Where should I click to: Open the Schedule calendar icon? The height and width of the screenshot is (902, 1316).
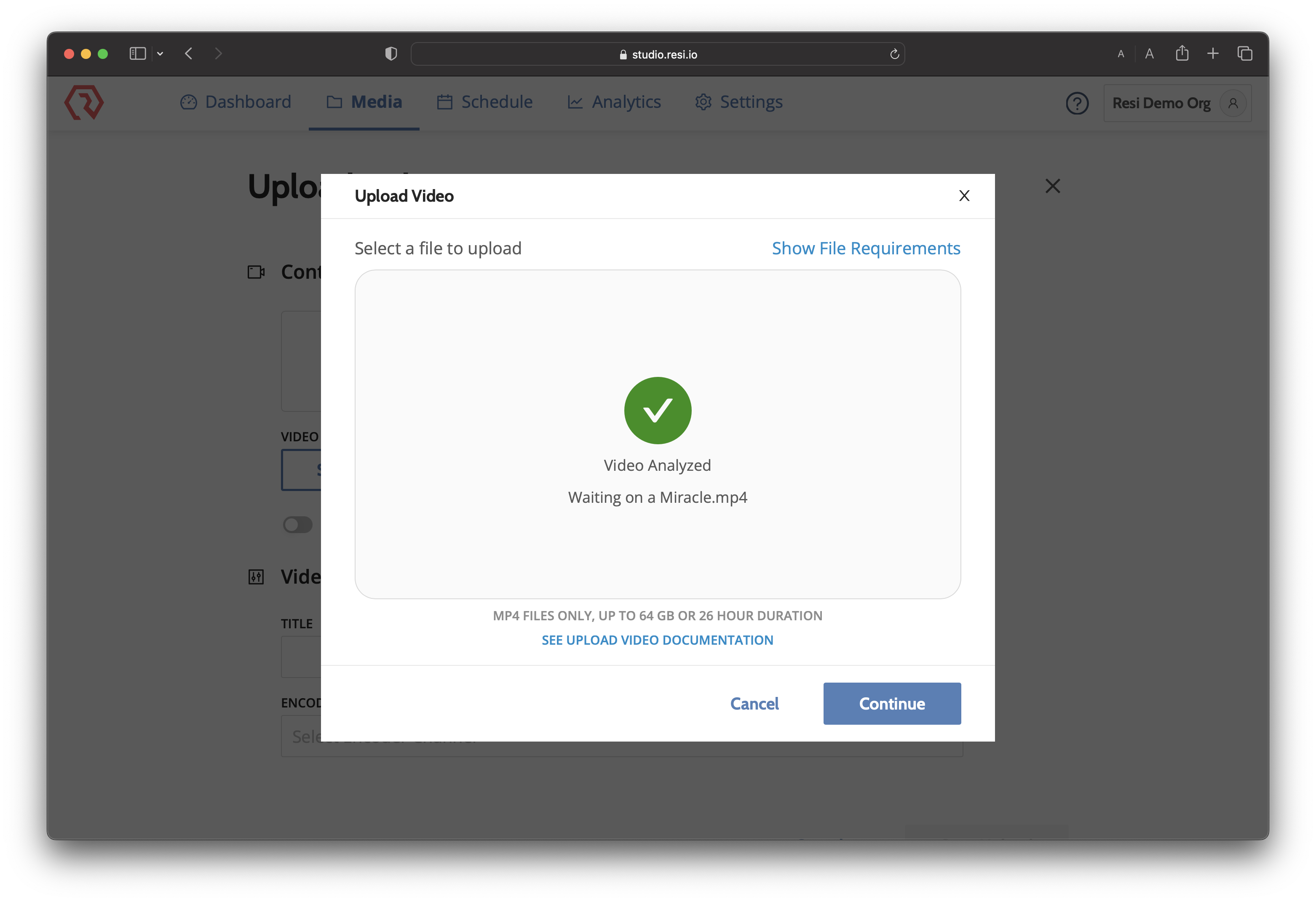[445, 101]
